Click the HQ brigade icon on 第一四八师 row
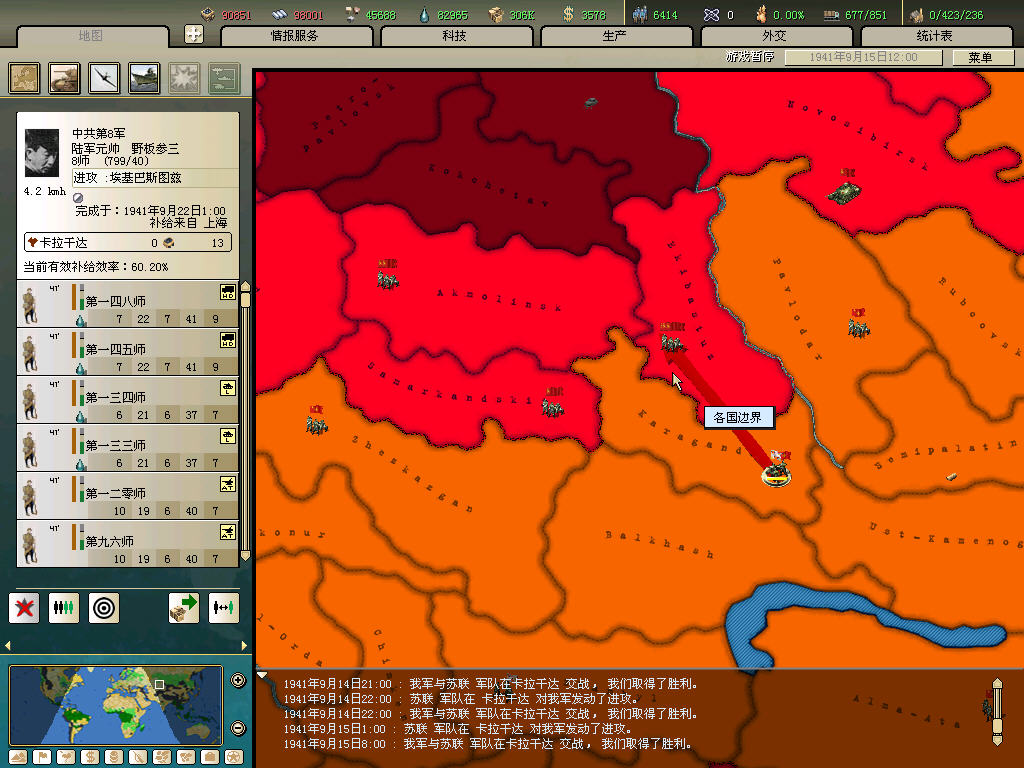The height and width of the screenshot is (768, 1024). point(227,293)
